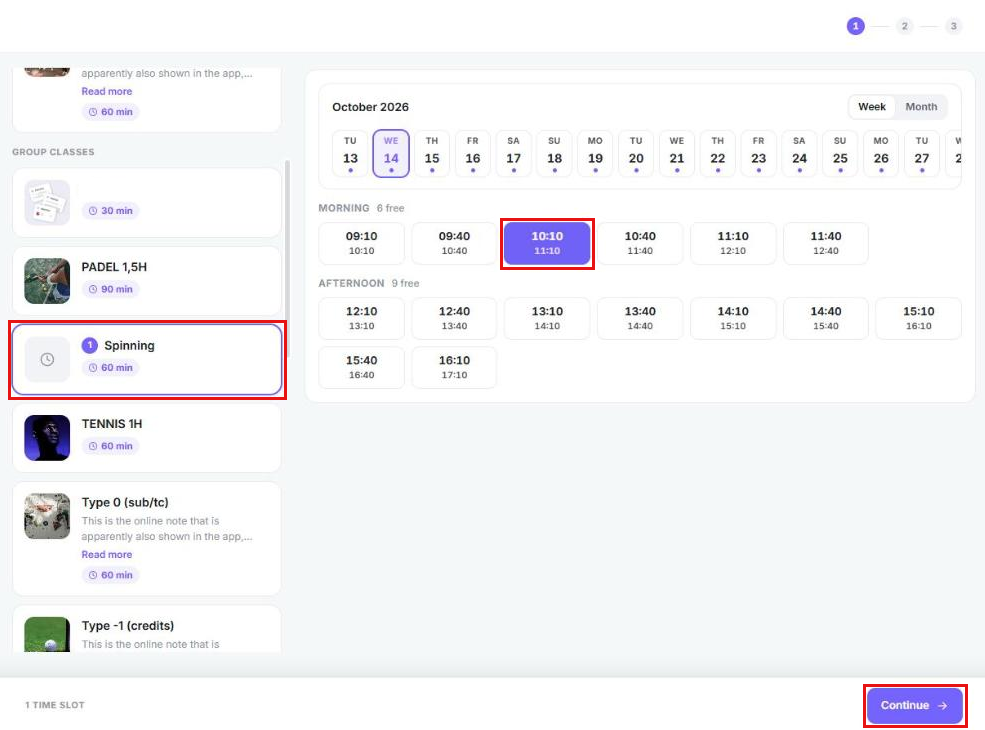Switch to the Week view tab
The width and height of the screenshot is (985, 730).
click(872, 107)
